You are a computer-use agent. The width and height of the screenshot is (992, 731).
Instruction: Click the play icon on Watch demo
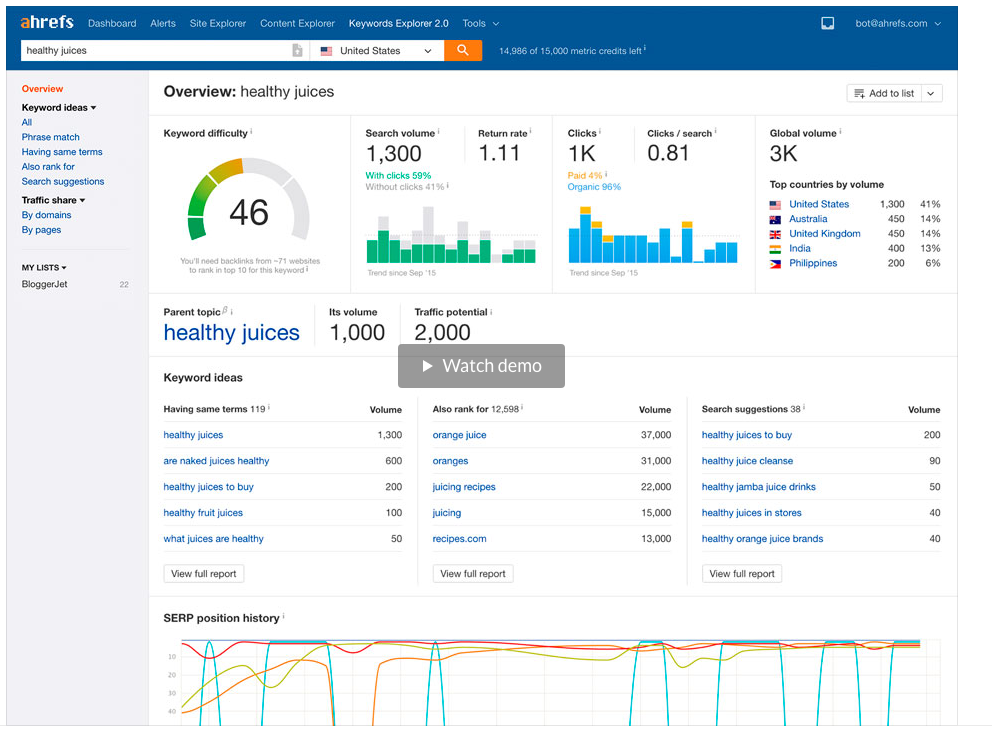click(x=428, y=366)
